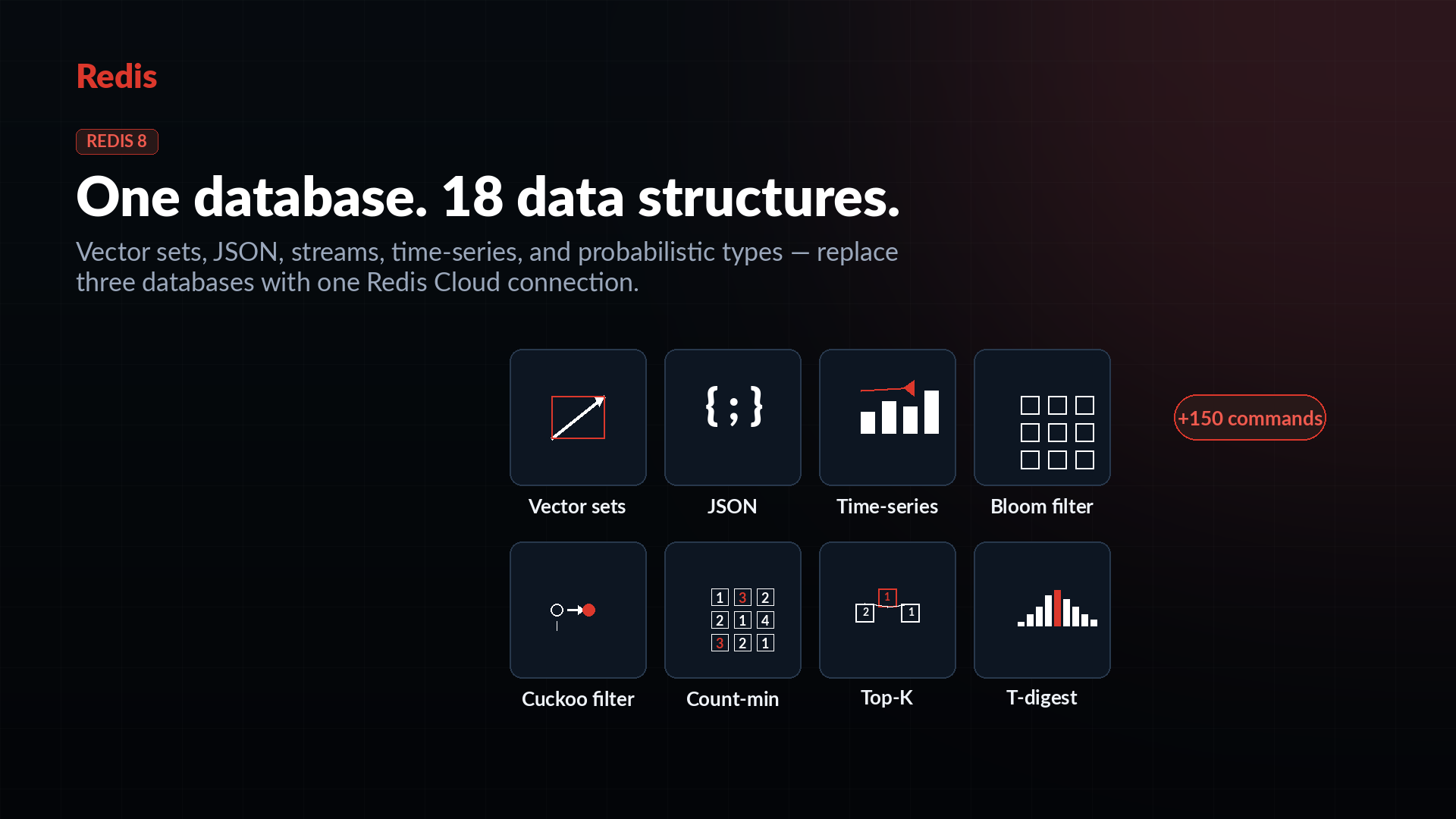This screenshot has width=1456, height=819.
Task: Select the Count-min label
Action: [x=733, y=699]
